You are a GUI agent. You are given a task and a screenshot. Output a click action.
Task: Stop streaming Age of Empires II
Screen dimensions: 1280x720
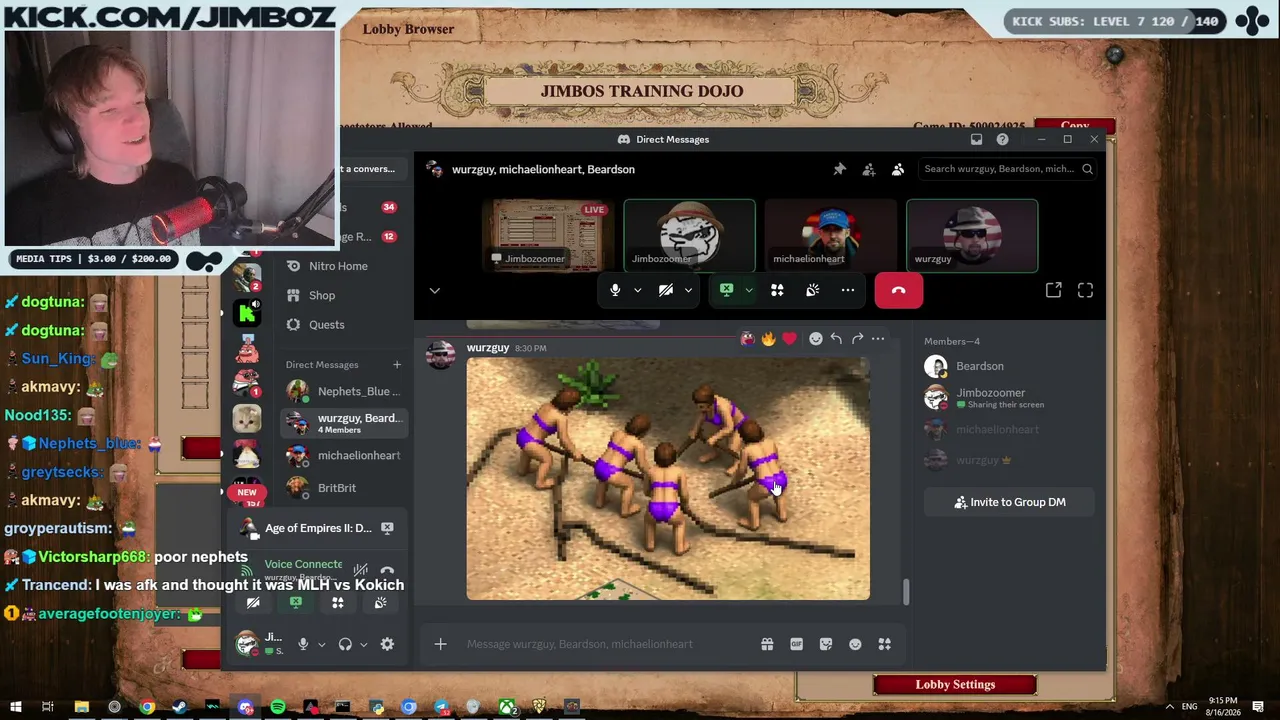click(x=387, y=528)
